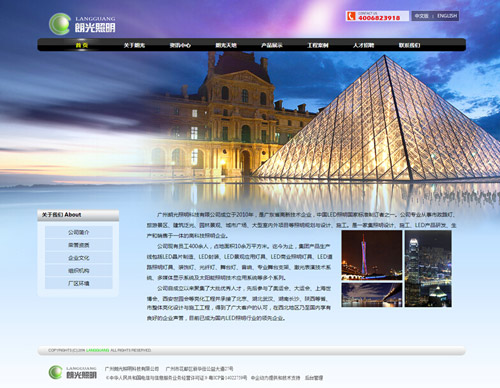Select 朗光天地 in the navigation bar
Image resolution: width=500 pixels, height=388 pixels.
click(x=226, y=45)
